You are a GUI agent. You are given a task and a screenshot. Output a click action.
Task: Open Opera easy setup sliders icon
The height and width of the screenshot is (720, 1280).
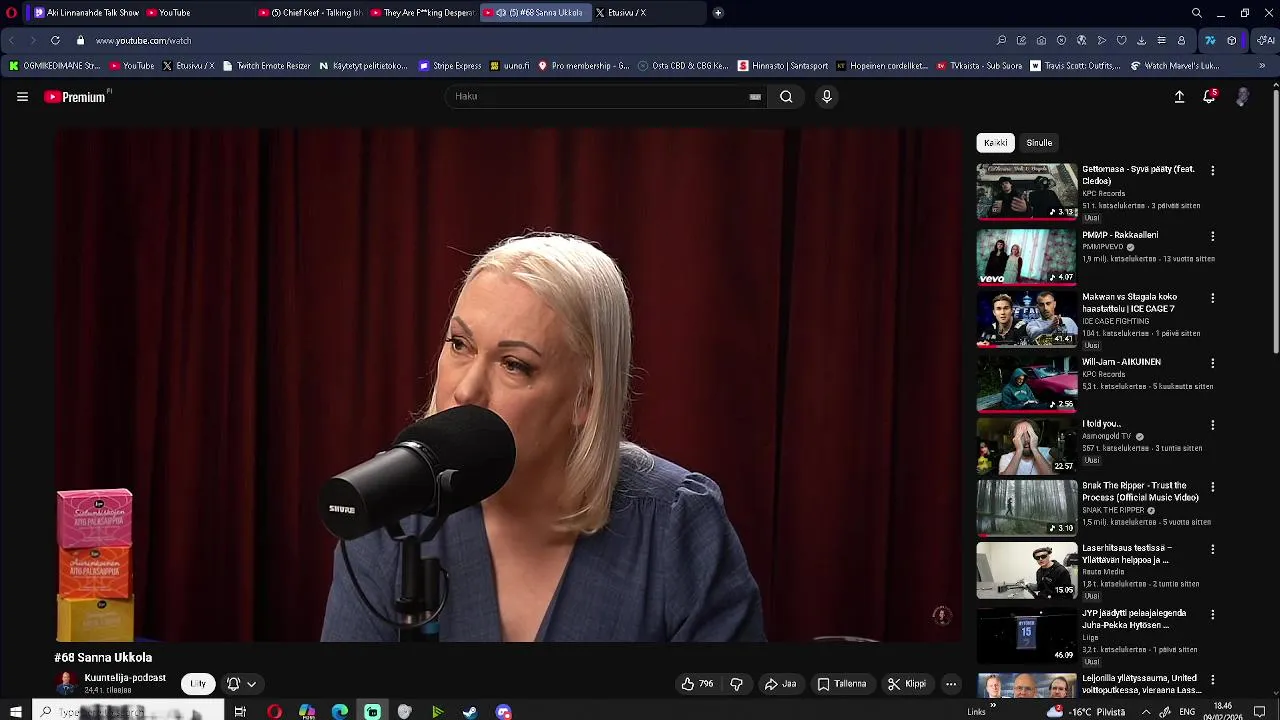1161,41
